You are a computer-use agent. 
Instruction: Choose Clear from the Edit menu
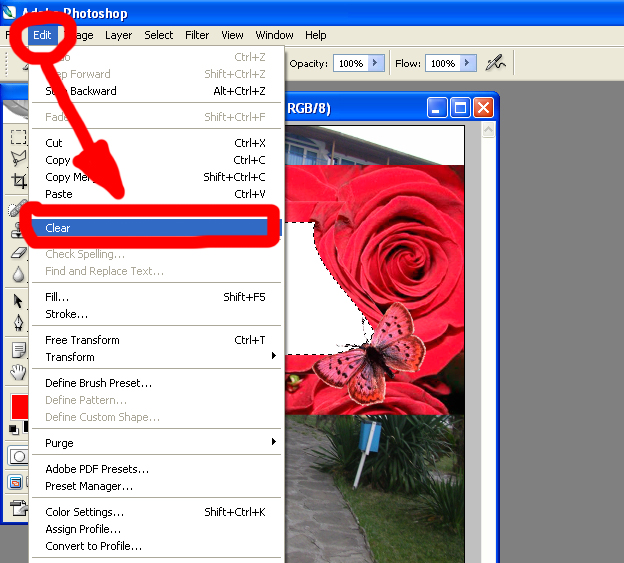coord(156,228)
